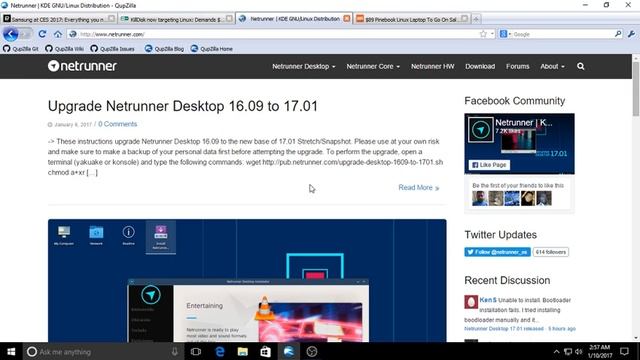Open Windows Store from taskbar

coord(265,351)
